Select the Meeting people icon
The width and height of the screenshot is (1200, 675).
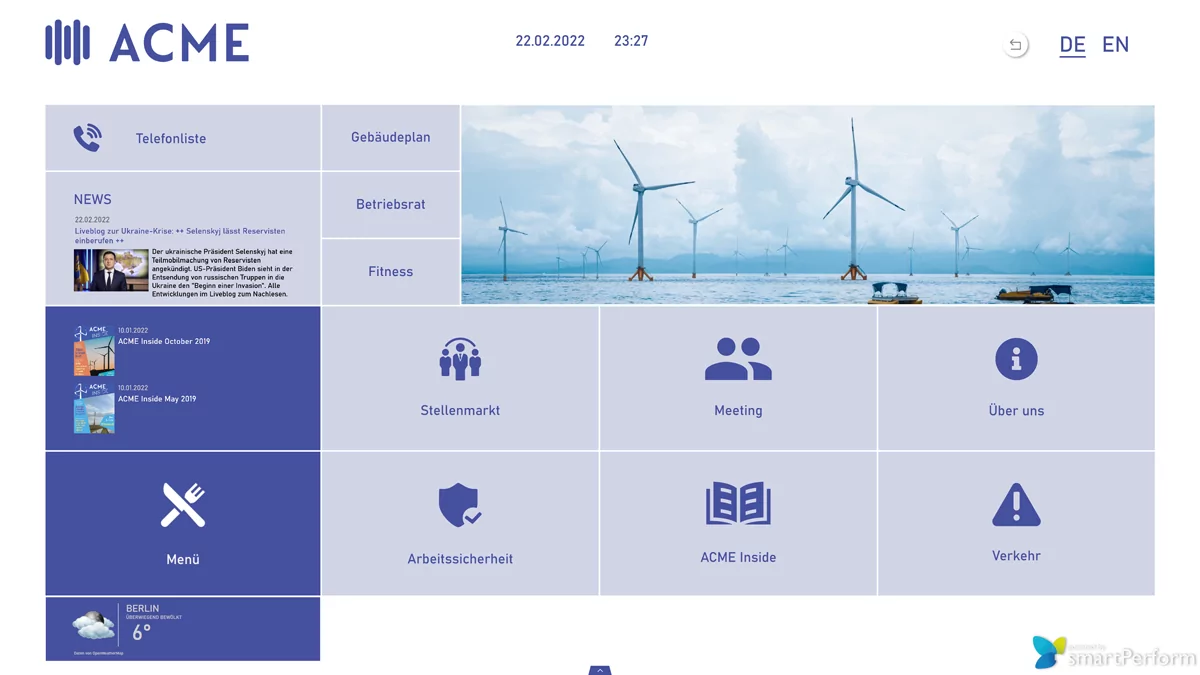[x=738, y=359]
